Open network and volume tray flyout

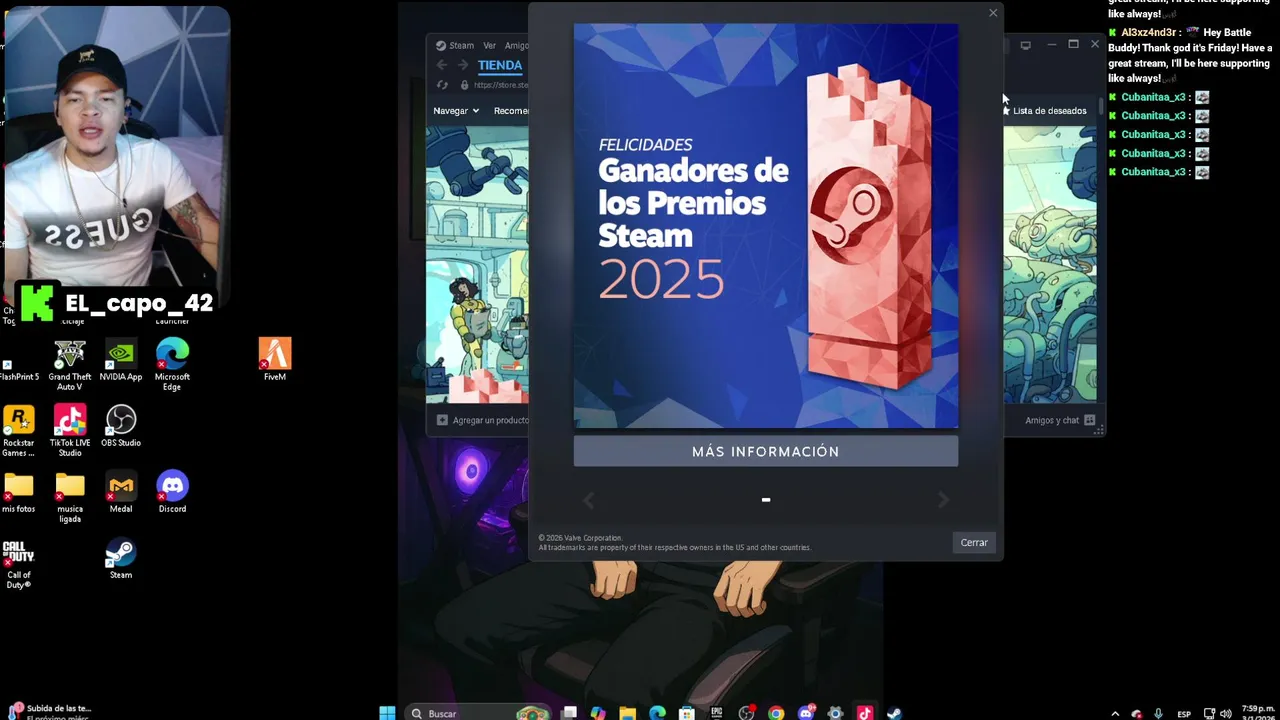[x=1217, y=714]
